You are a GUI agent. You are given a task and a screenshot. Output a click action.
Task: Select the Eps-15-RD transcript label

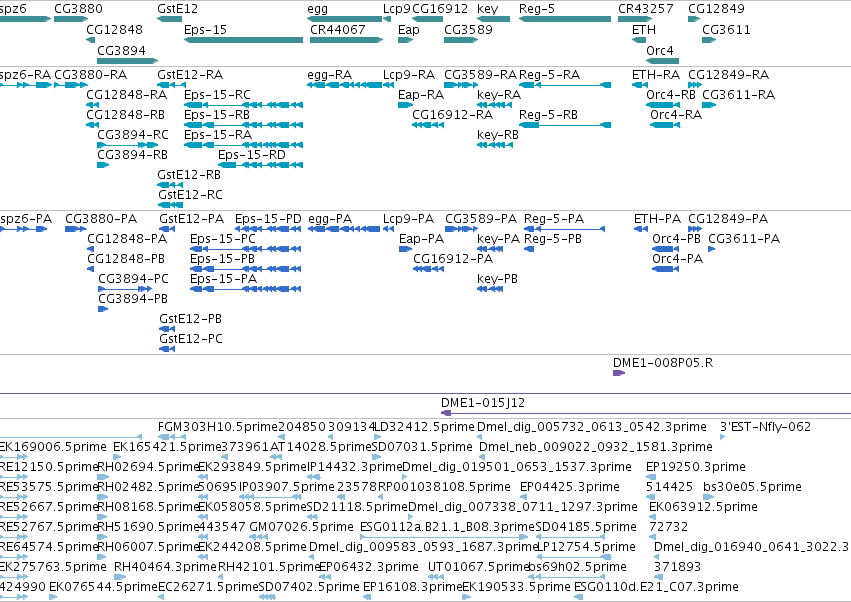pyautogui.click(x=252, y=155)
